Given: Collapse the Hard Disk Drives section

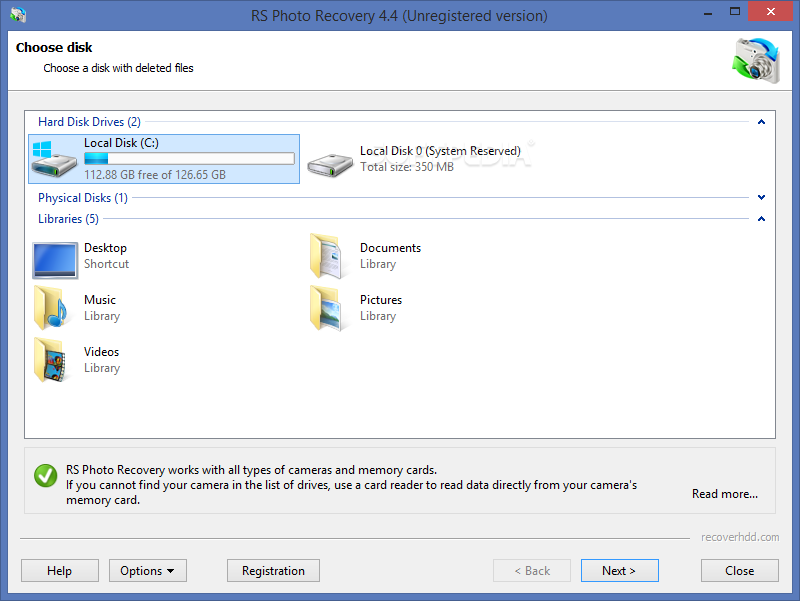Looking at the screenshot, I should coord(761,122).
